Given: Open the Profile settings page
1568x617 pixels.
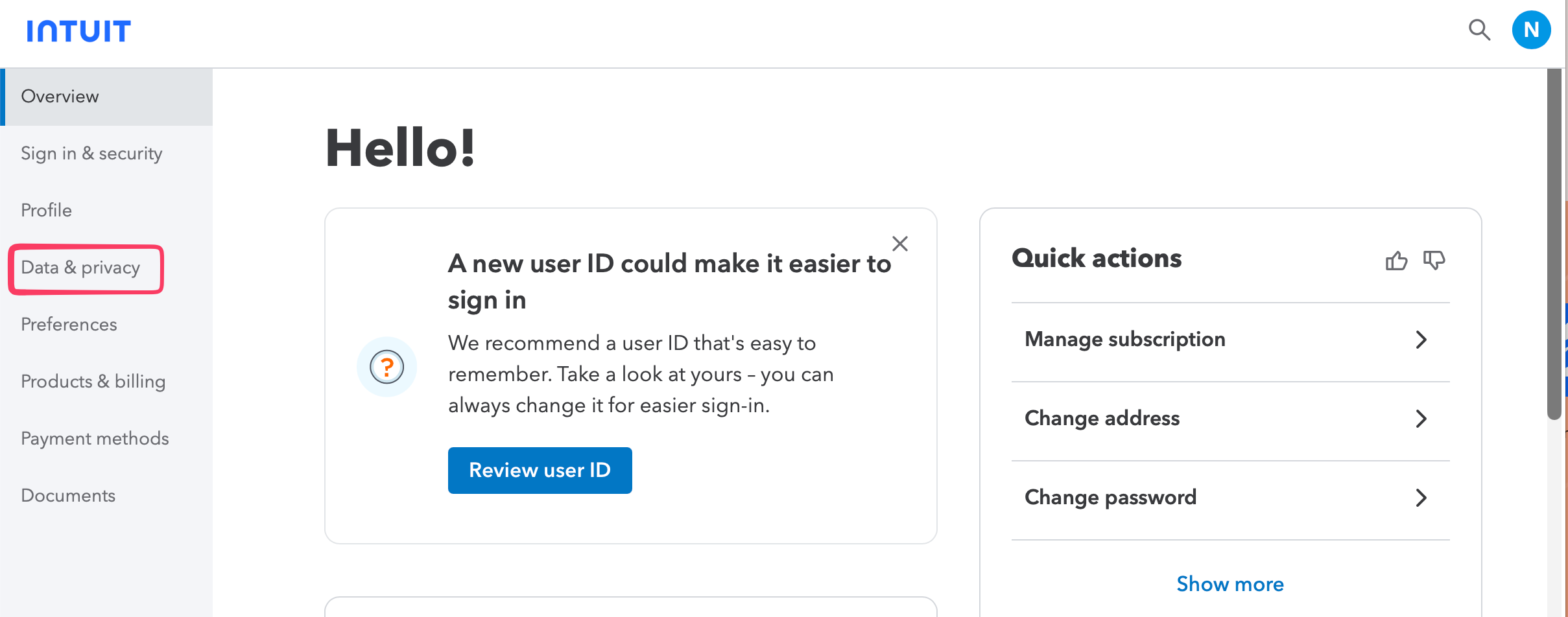Looking at the screenshot, I should click(x=46, y=210).
